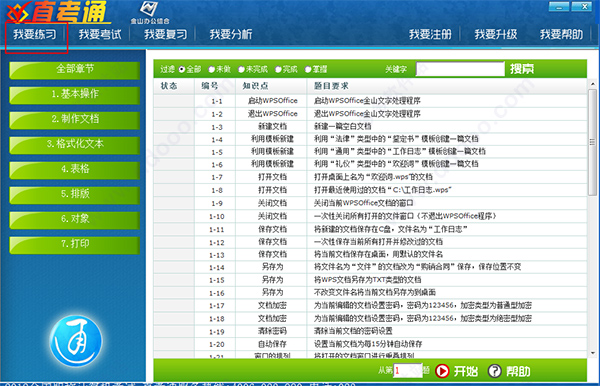Select row 1-7 打开文档

[370, 177]
